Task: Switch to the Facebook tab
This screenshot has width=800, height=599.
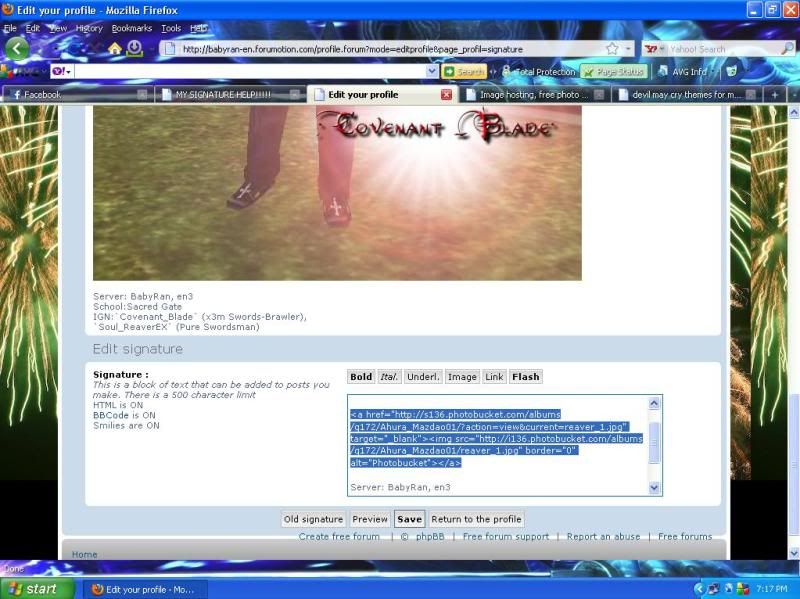Action: click(x=77, y=94)
